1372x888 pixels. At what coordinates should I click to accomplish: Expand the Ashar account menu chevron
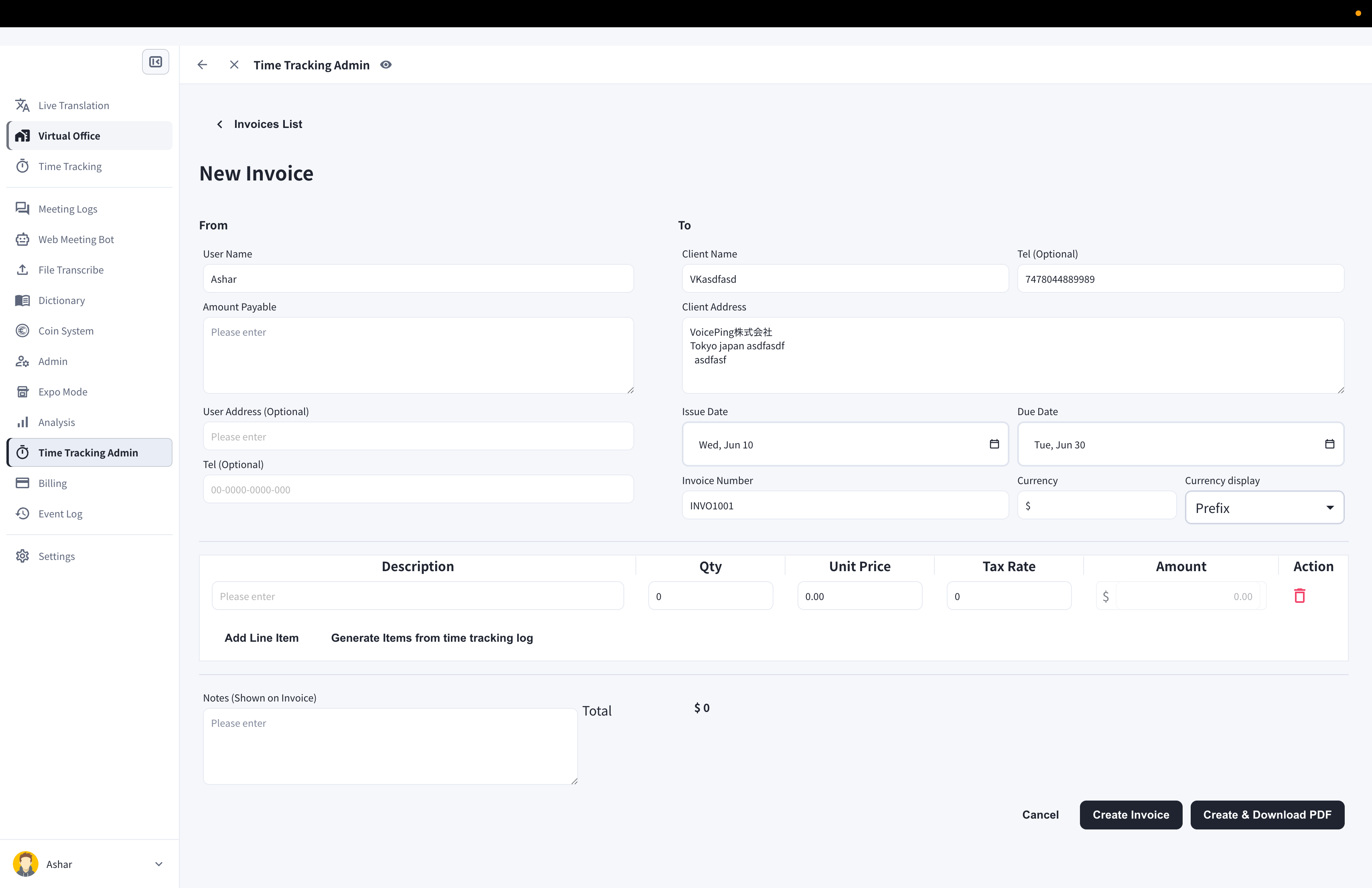pyautogui.click(x=158, y=864)
